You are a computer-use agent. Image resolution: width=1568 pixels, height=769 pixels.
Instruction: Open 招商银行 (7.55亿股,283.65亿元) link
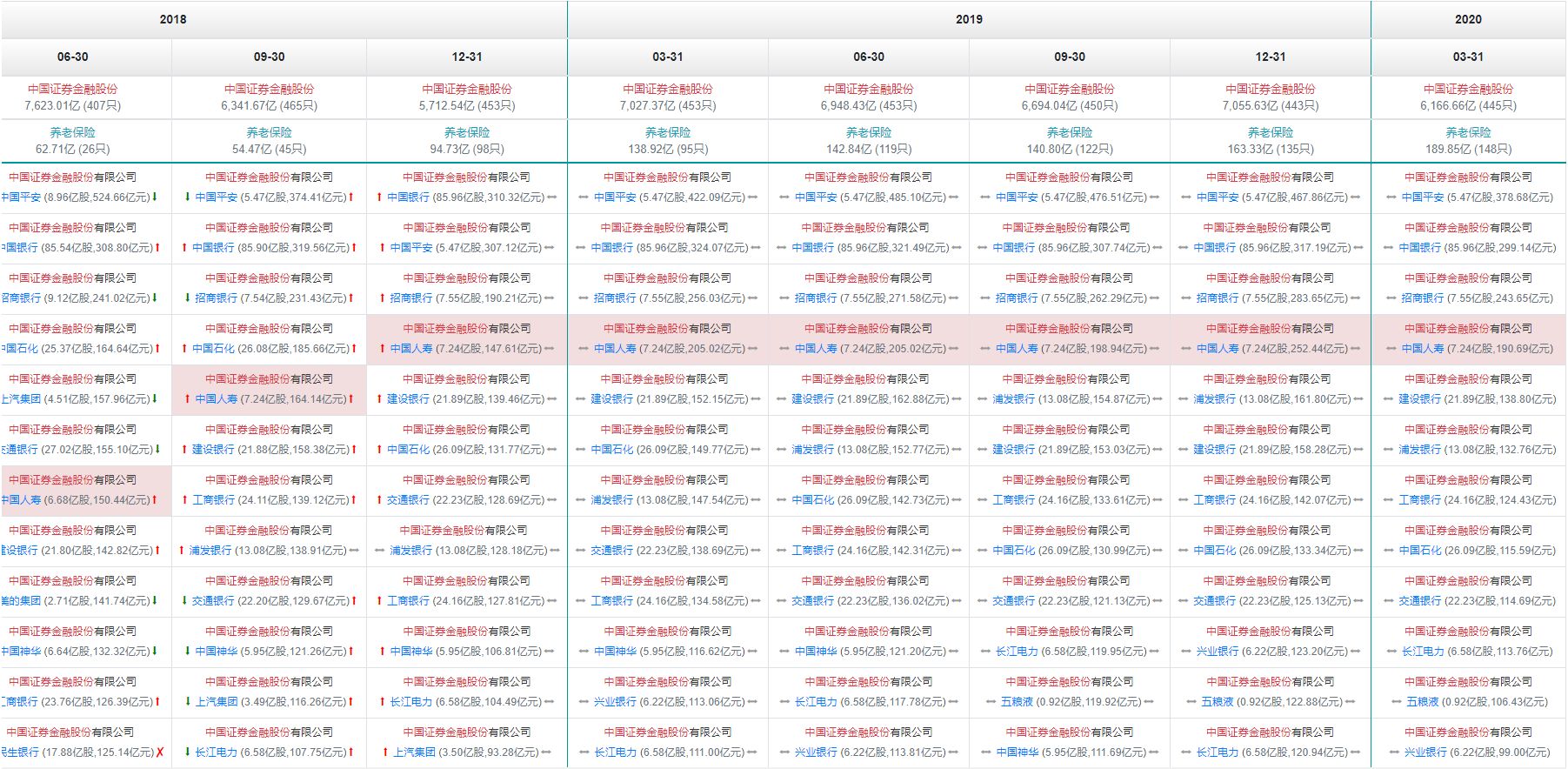click(1218, 298)
